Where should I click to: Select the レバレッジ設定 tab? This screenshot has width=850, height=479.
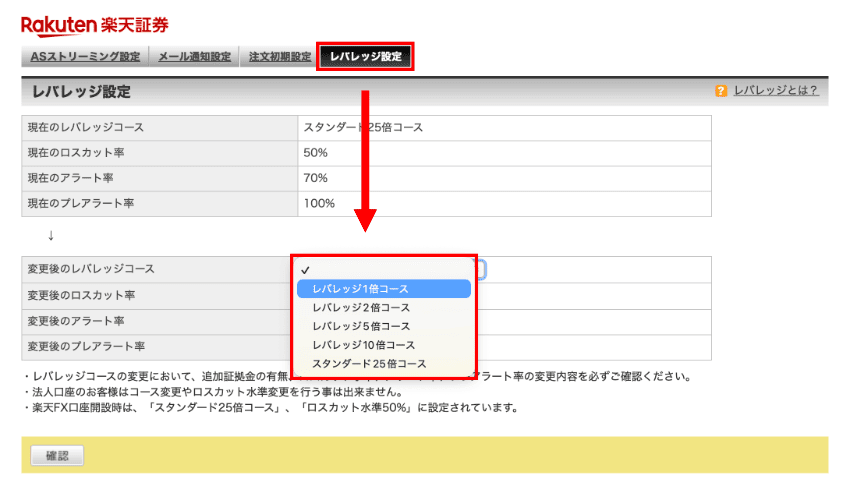click(365, 56)
